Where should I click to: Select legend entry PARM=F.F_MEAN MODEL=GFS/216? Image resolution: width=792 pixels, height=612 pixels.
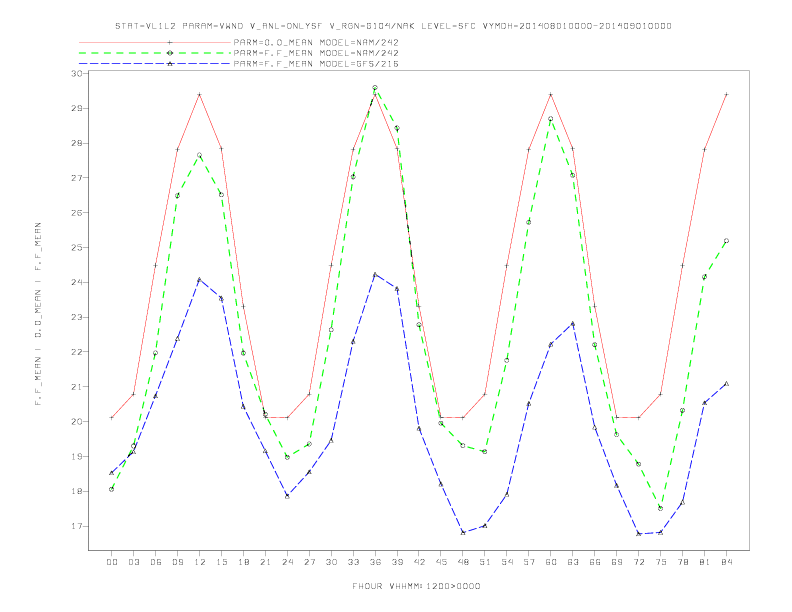point(316,64)
